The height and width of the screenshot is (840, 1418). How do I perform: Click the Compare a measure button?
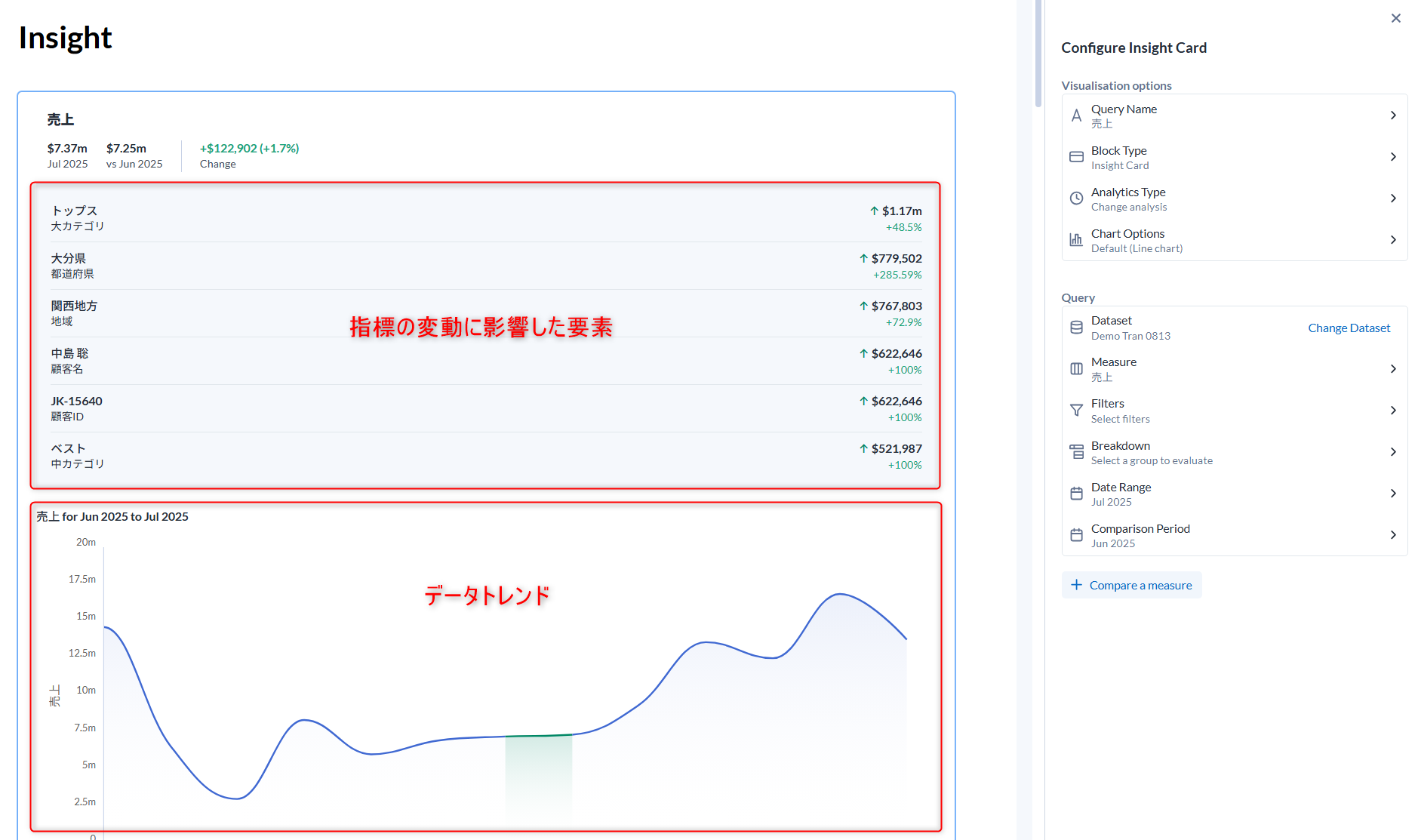(1131, 585)
